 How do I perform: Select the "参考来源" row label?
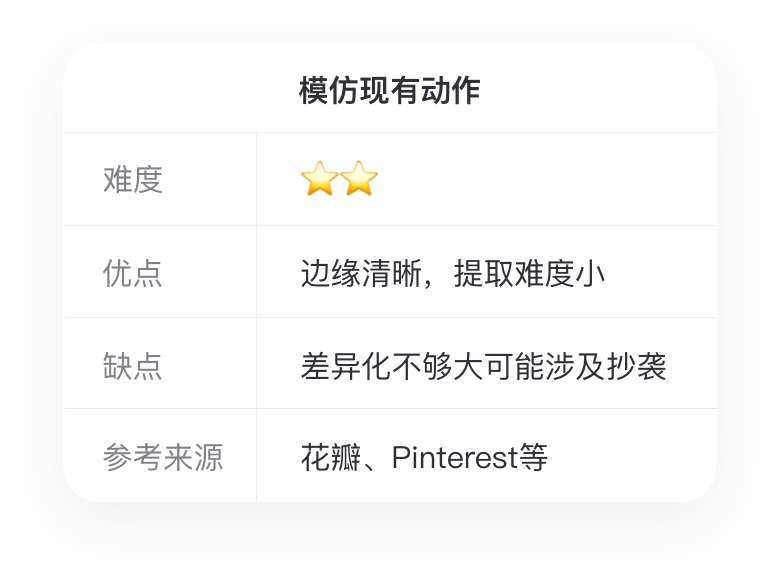tap(163, 457)
